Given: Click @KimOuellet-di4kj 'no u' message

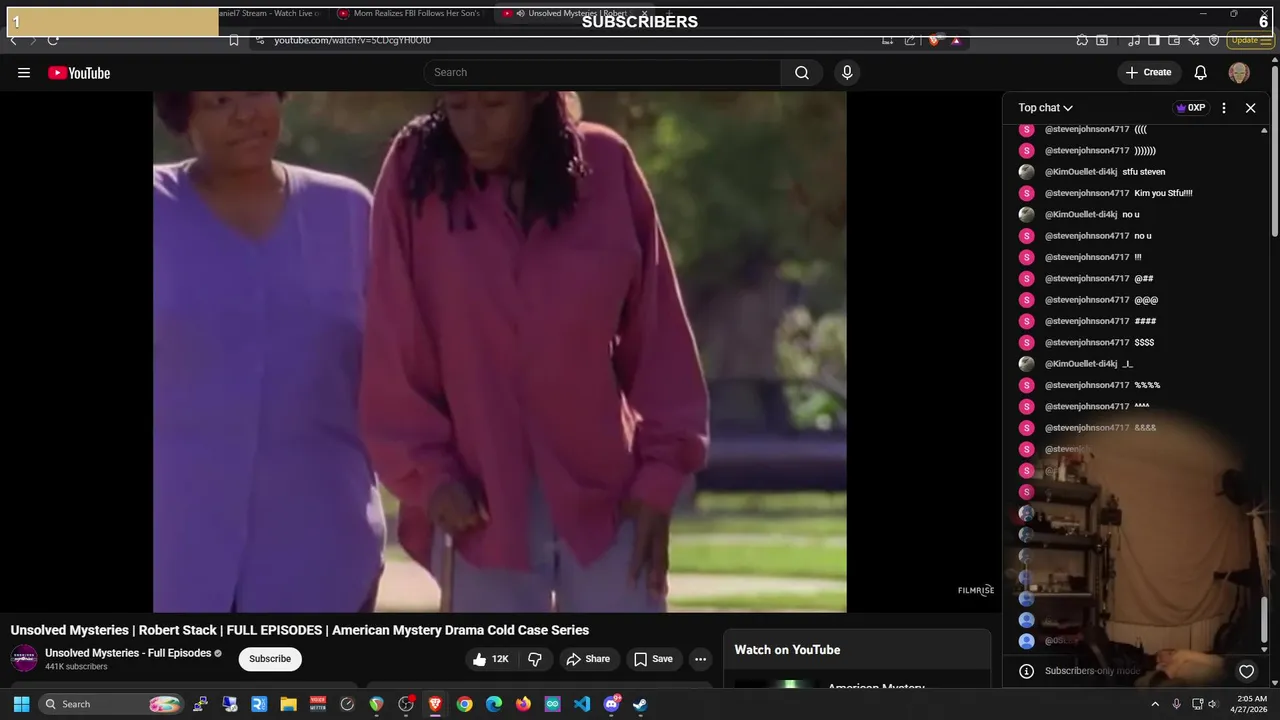Looking at the screenshot, I should pyautogui.click(x=1130, y=215).
